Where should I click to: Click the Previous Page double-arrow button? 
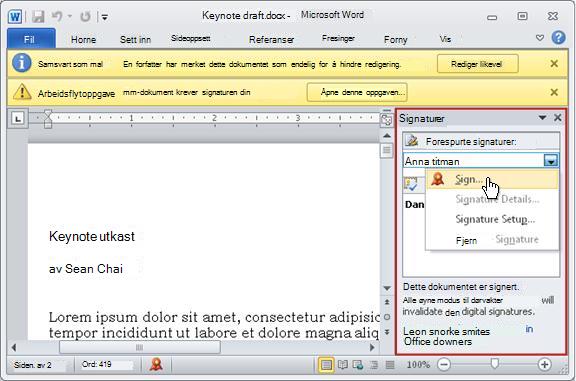pos(386,302)
